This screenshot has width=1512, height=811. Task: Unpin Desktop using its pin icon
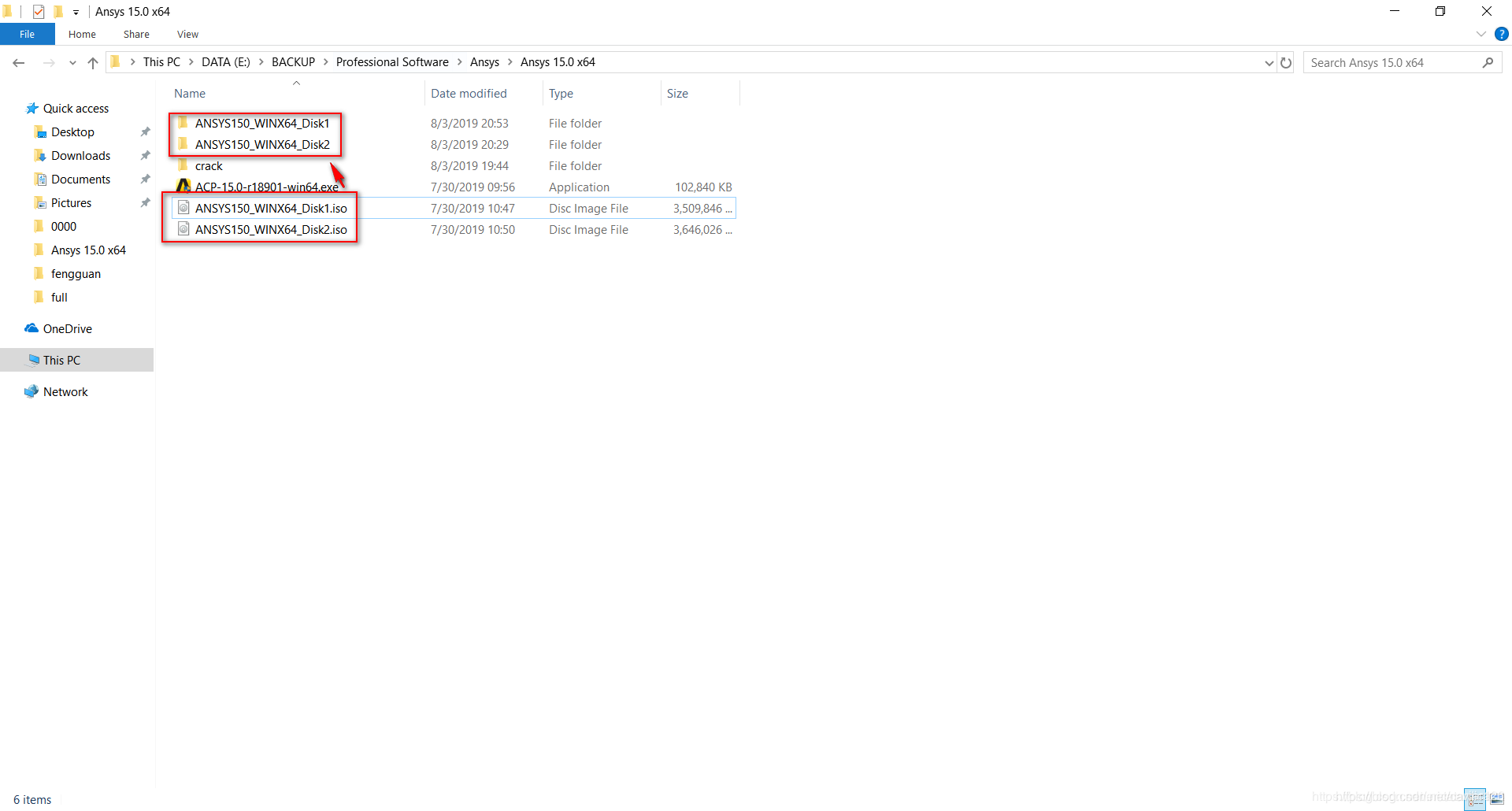click(x=145, y=131)
